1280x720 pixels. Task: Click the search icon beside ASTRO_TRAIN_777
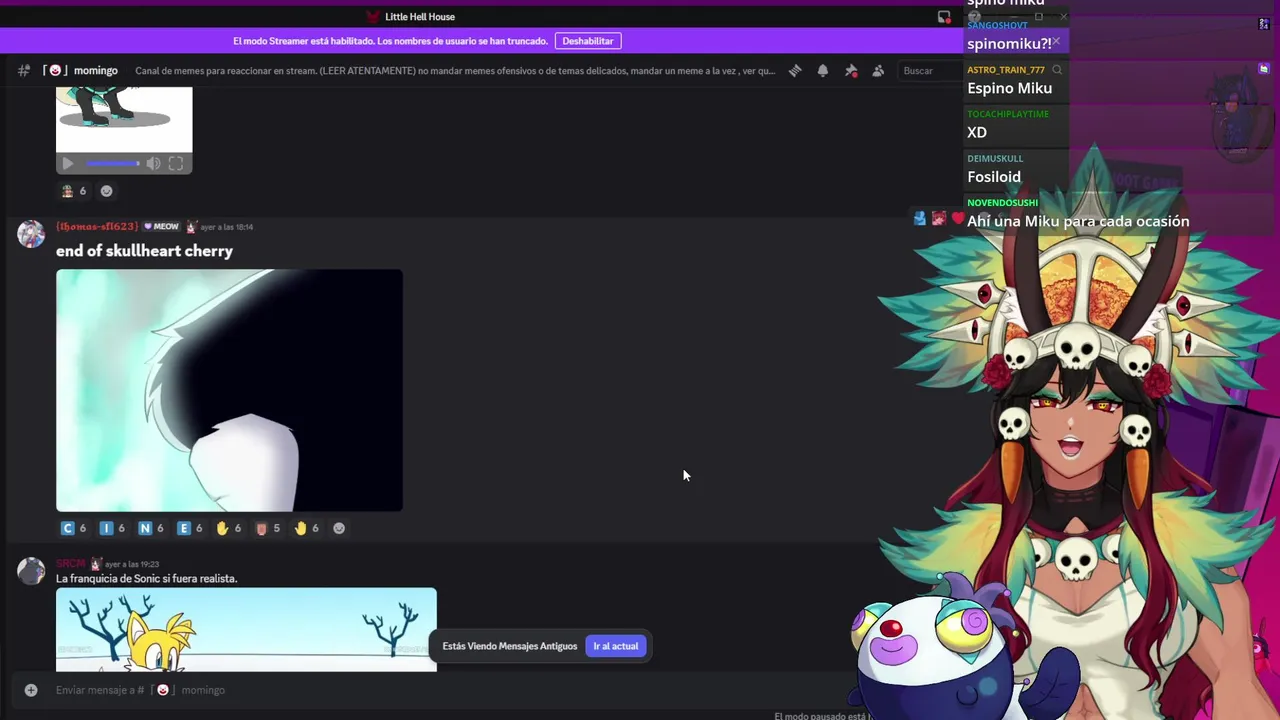pyautogui.click(x=1057, y=70)
